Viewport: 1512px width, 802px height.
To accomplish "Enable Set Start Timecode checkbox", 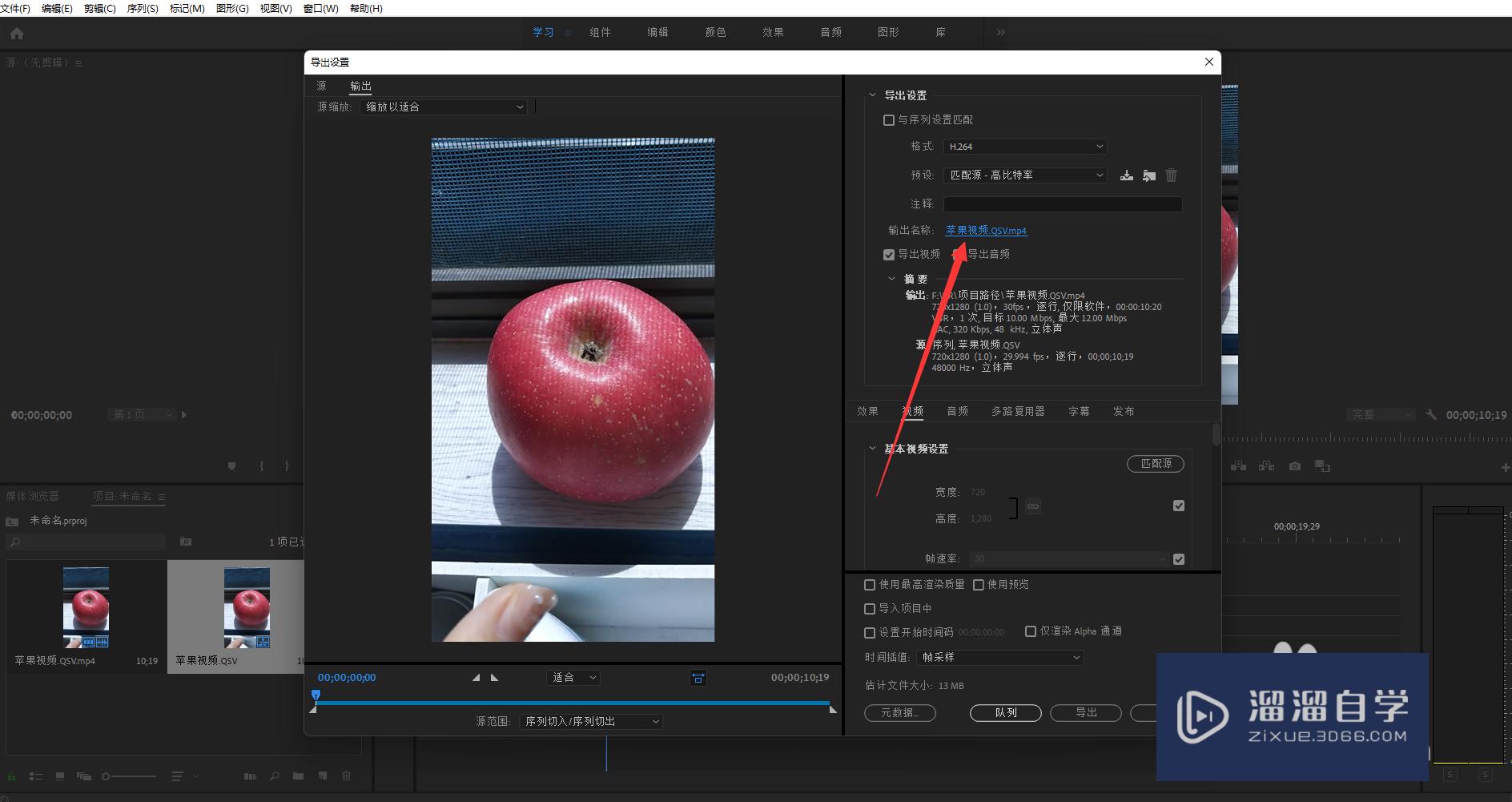I will 870,633.
